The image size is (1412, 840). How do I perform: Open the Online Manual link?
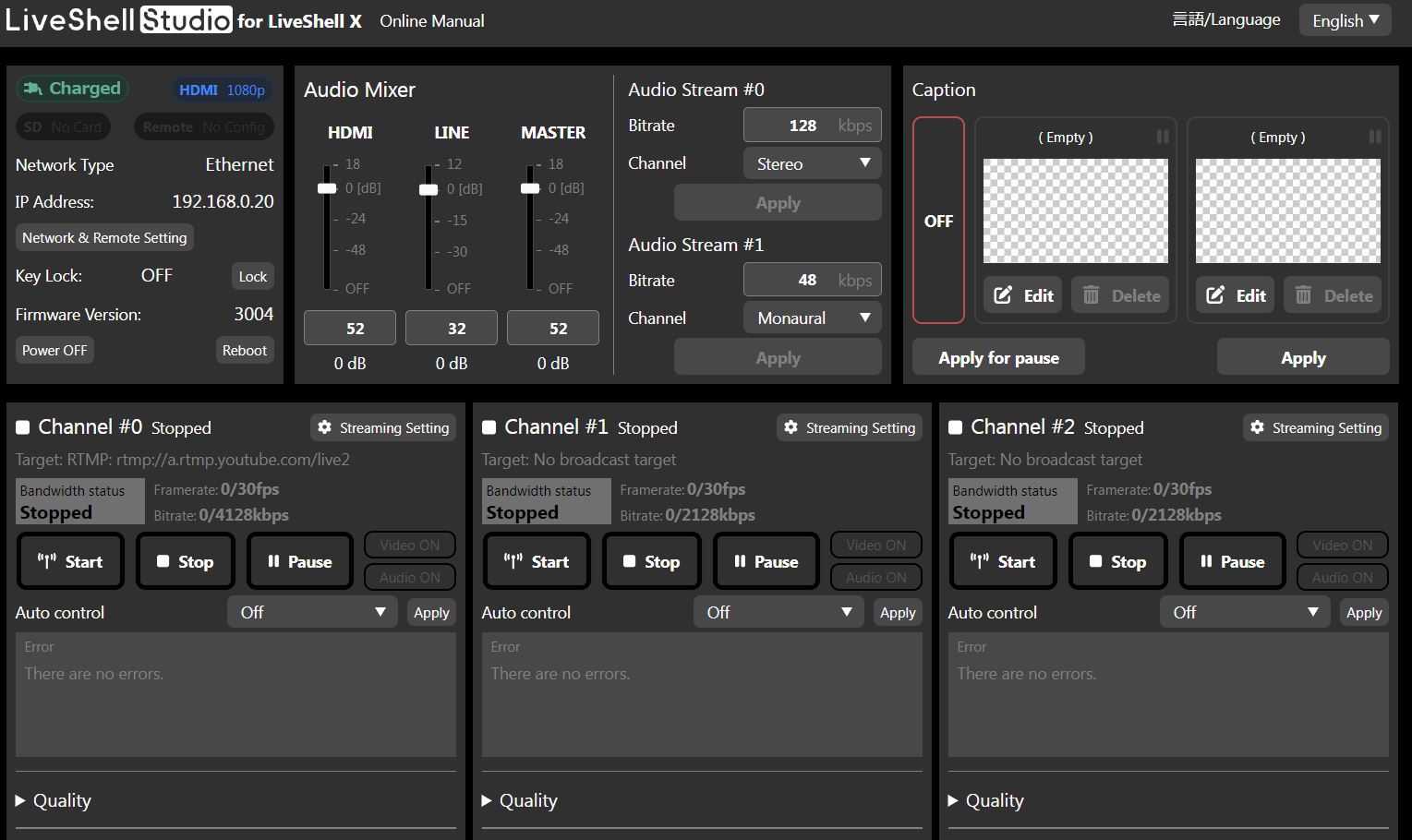pos(431,20)
